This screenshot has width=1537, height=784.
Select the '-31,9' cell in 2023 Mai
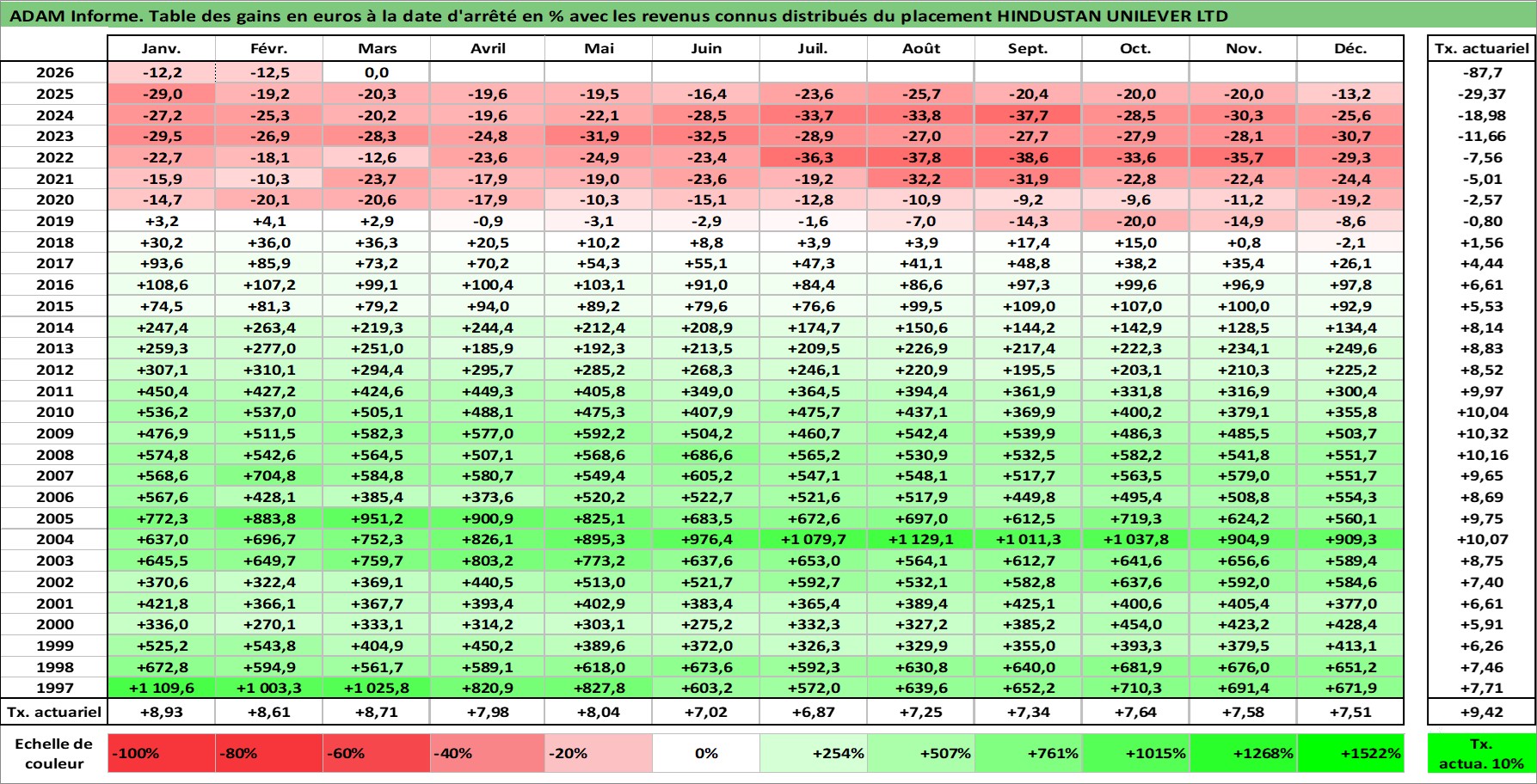599,136
